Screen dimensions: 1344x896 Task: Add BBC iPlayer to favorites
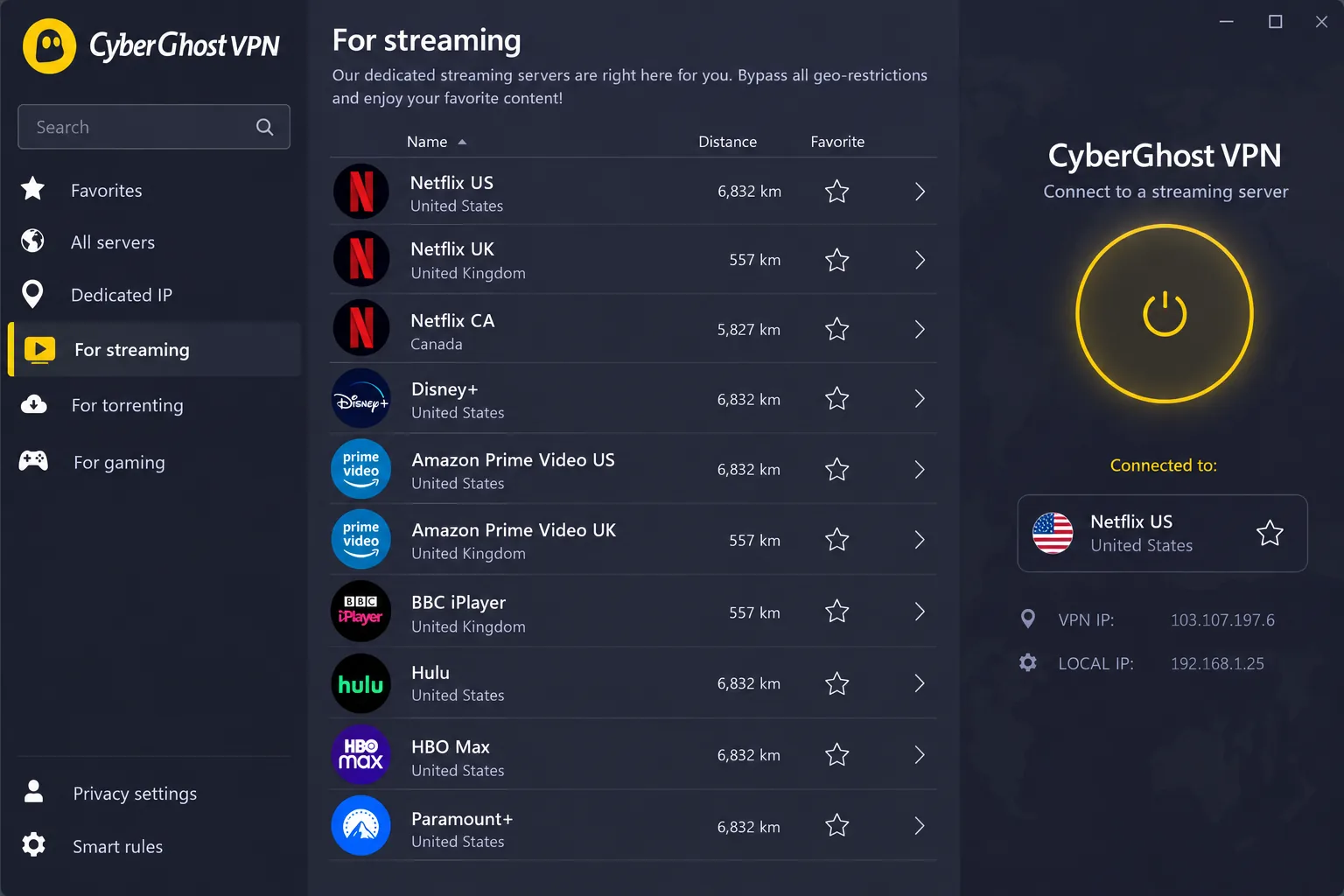(x=837, y=611)
